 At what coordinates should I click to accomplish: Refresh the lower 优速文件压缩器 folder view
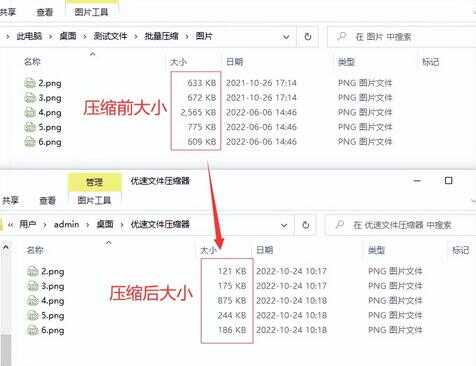[306, 225]
